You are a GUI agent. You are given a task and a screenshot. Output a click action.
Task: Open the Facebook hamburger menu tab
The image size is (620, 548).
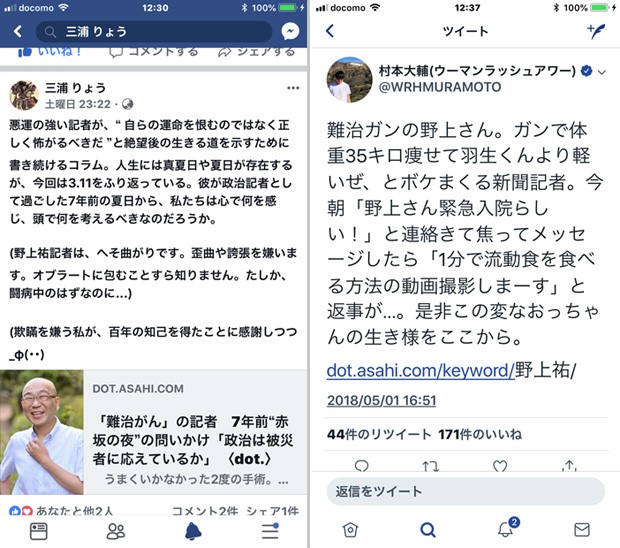pos(270,531)
